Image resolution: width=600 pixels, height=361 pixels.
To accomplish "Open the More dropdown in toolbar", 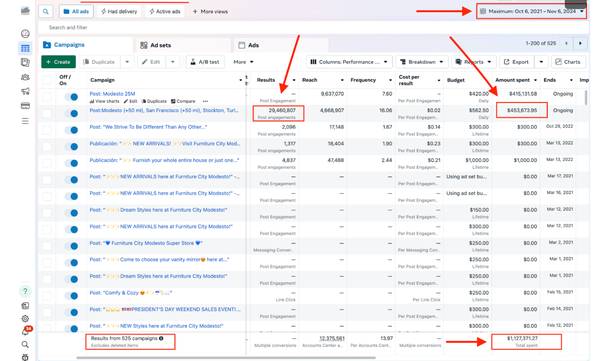I will click(243, 62).
